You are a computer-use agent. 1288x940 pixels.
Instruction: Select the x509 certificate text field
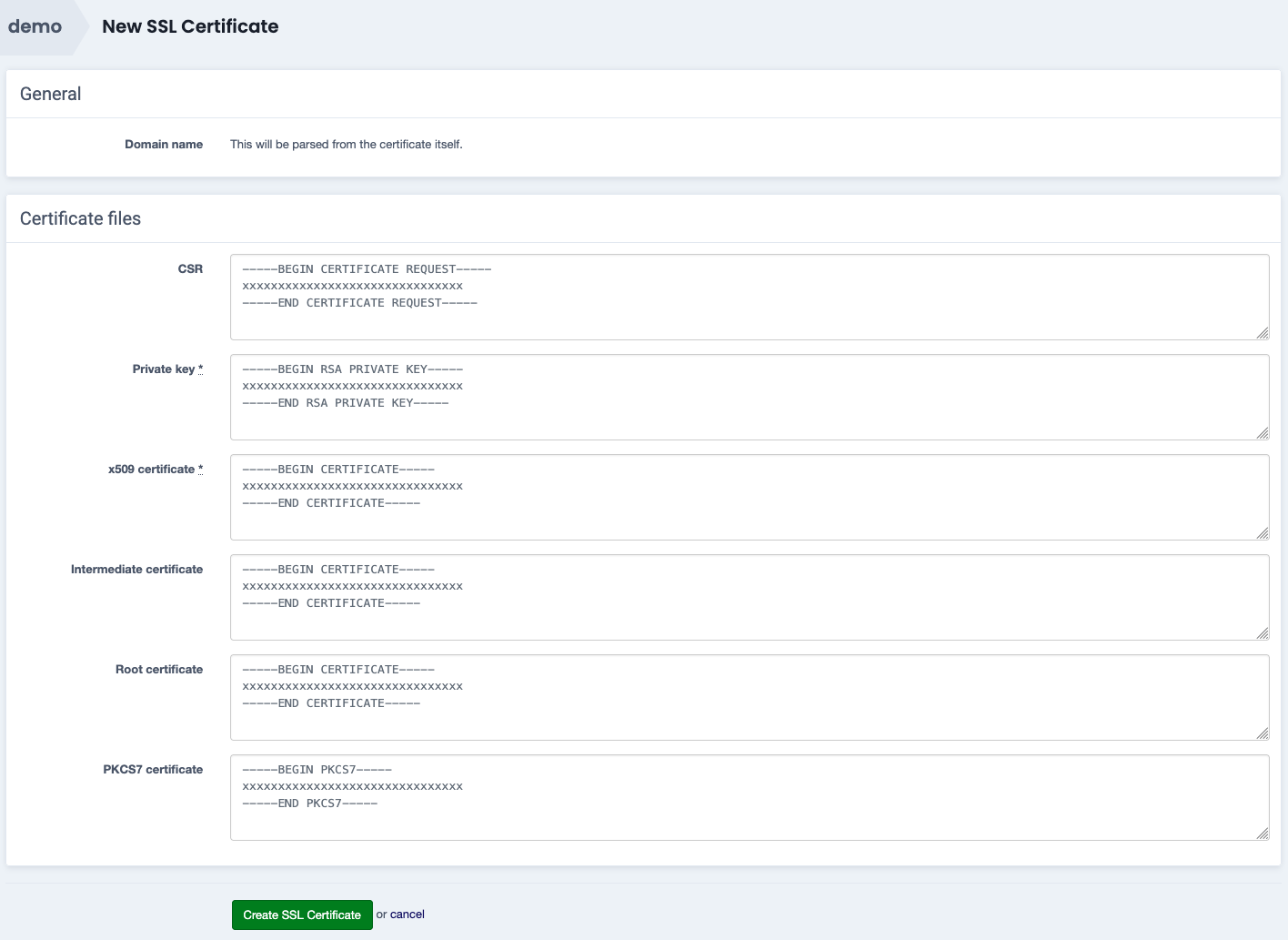(x=749, y=497)
